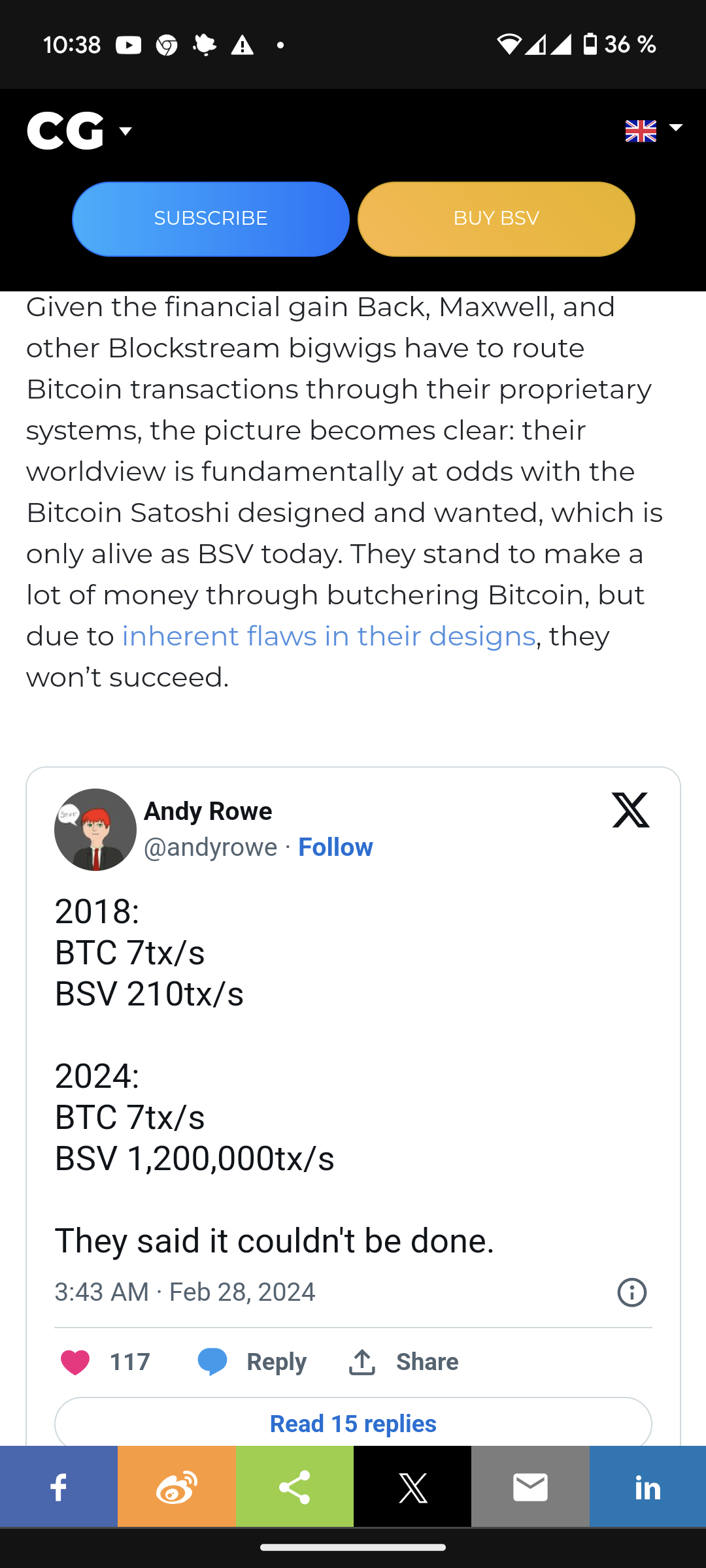706x1568 pixels.
Task: Share article on Weibo
Action: pyautogui.click(x=176, y=1487)
